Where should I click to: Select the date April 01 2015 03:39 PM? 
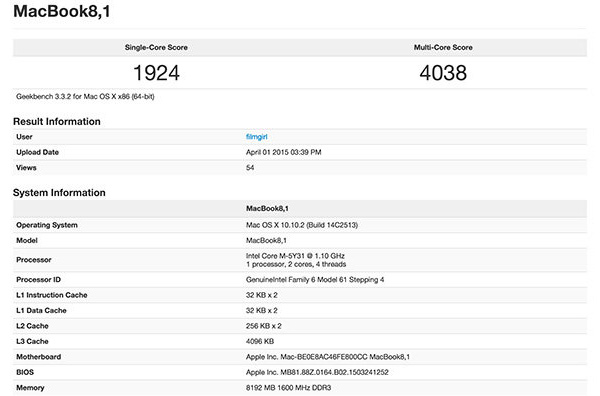tap(284, 152)
